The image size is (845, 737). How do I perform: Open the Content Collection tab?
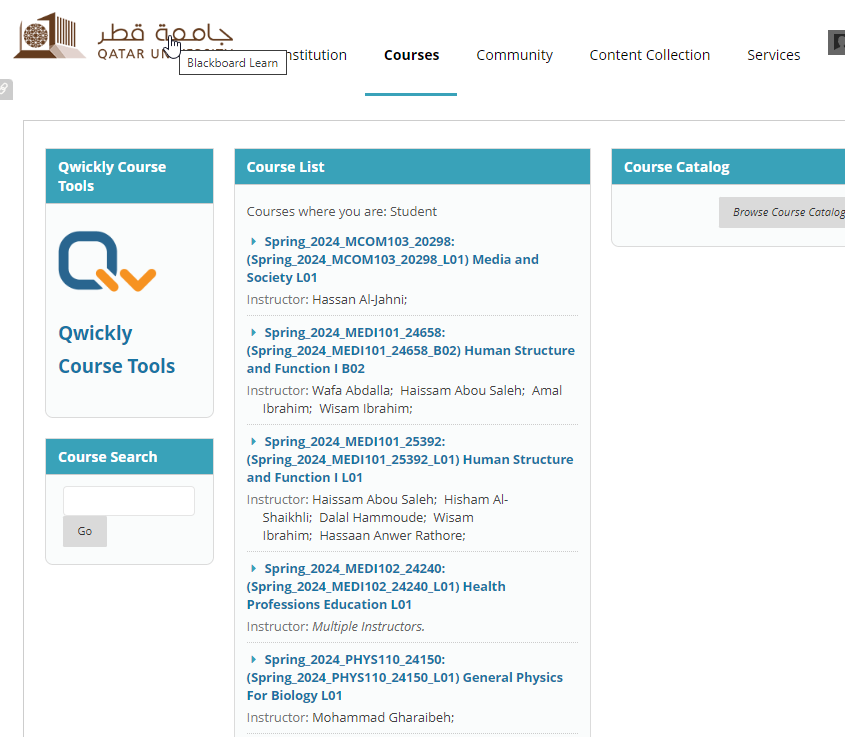[x=649, y=55]
